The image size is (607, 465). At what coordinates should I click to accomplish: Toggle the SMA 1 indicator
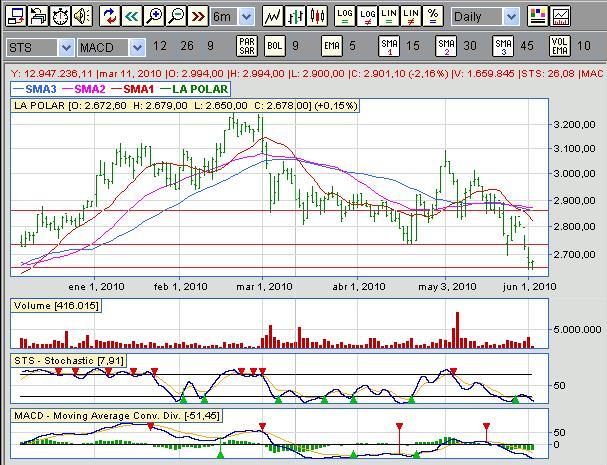(389, 46)
